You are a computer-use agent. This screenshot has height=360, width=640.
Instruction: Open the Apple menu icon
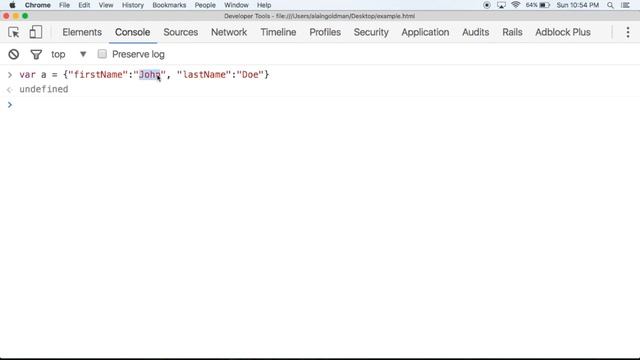12,5
